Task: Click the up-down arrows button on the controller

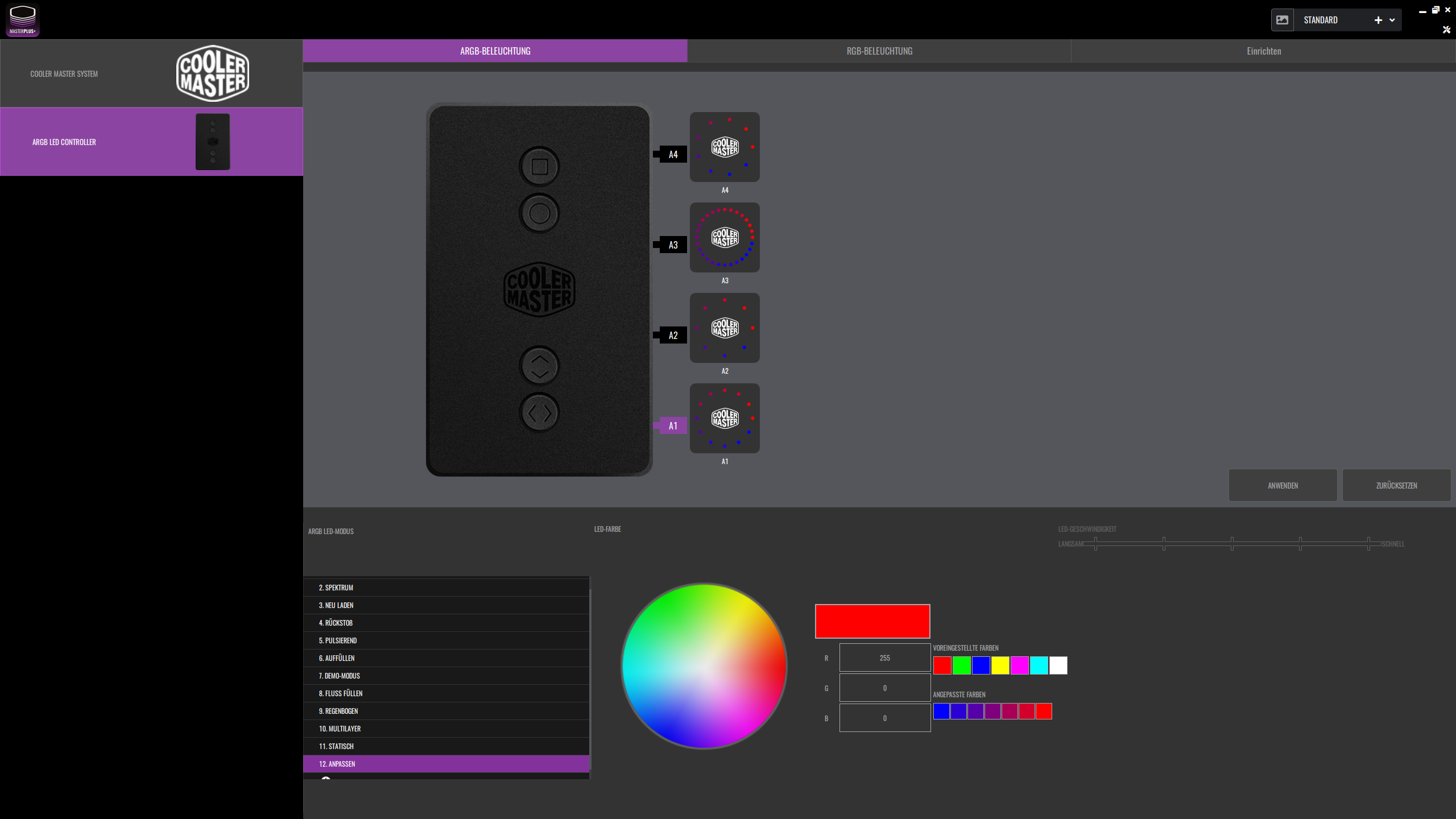Action: (x=539, y=366)
